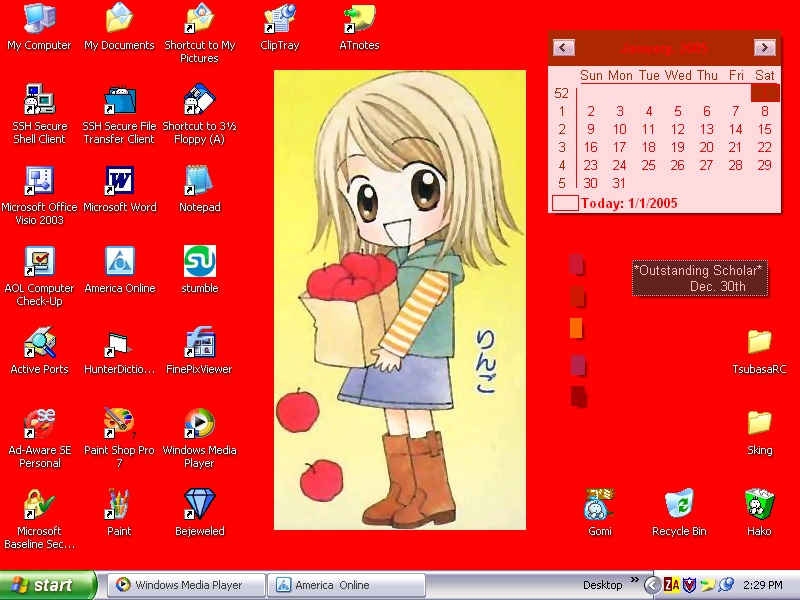The width and height of the screenshot is (800, 600).
Task: Select January 5 on the calendar
Action: 678,111
